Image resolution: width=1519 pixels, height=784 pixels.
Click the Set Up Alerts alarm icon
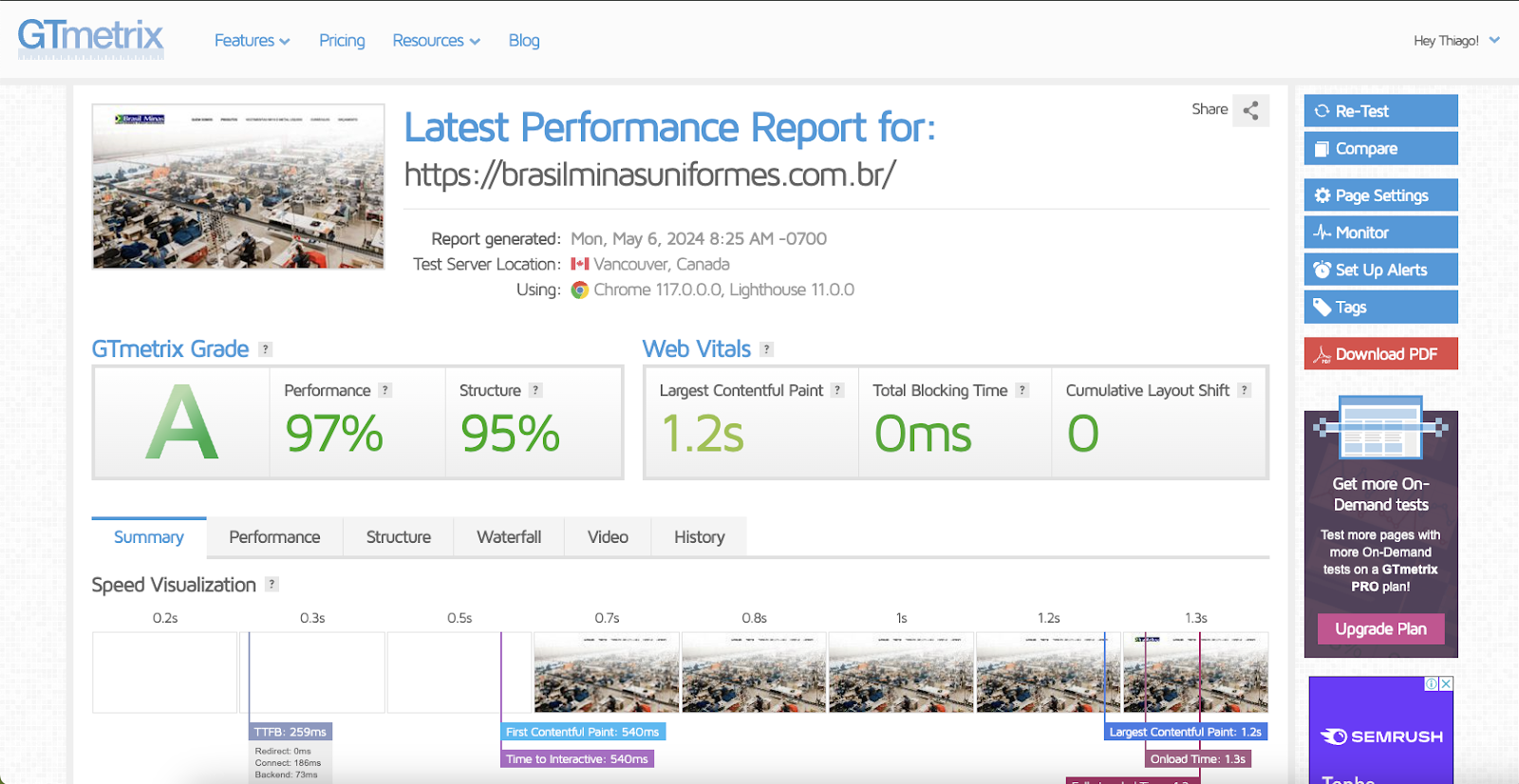pos(1322,270)
